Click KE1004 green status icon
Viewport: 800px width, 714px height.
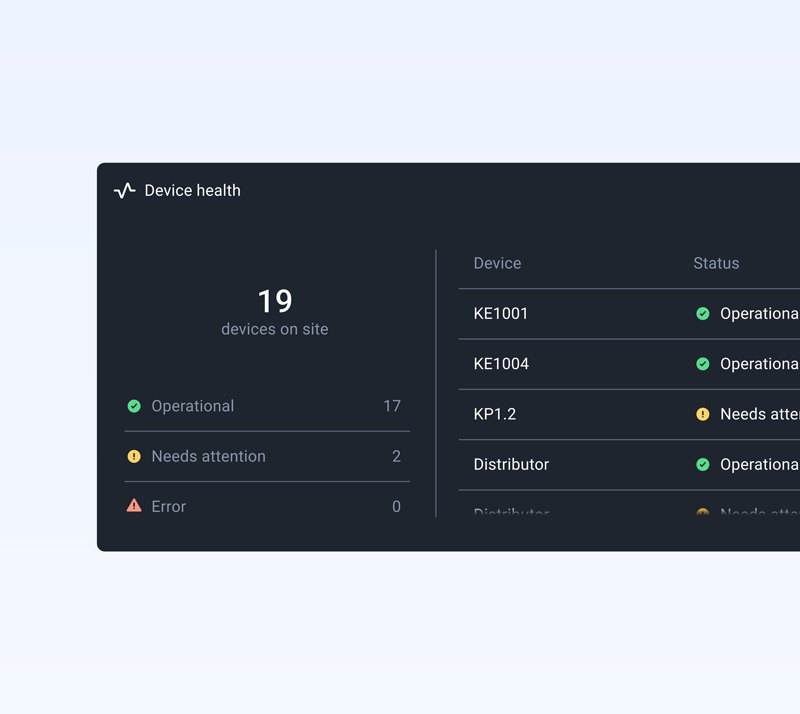coord(703,364)
